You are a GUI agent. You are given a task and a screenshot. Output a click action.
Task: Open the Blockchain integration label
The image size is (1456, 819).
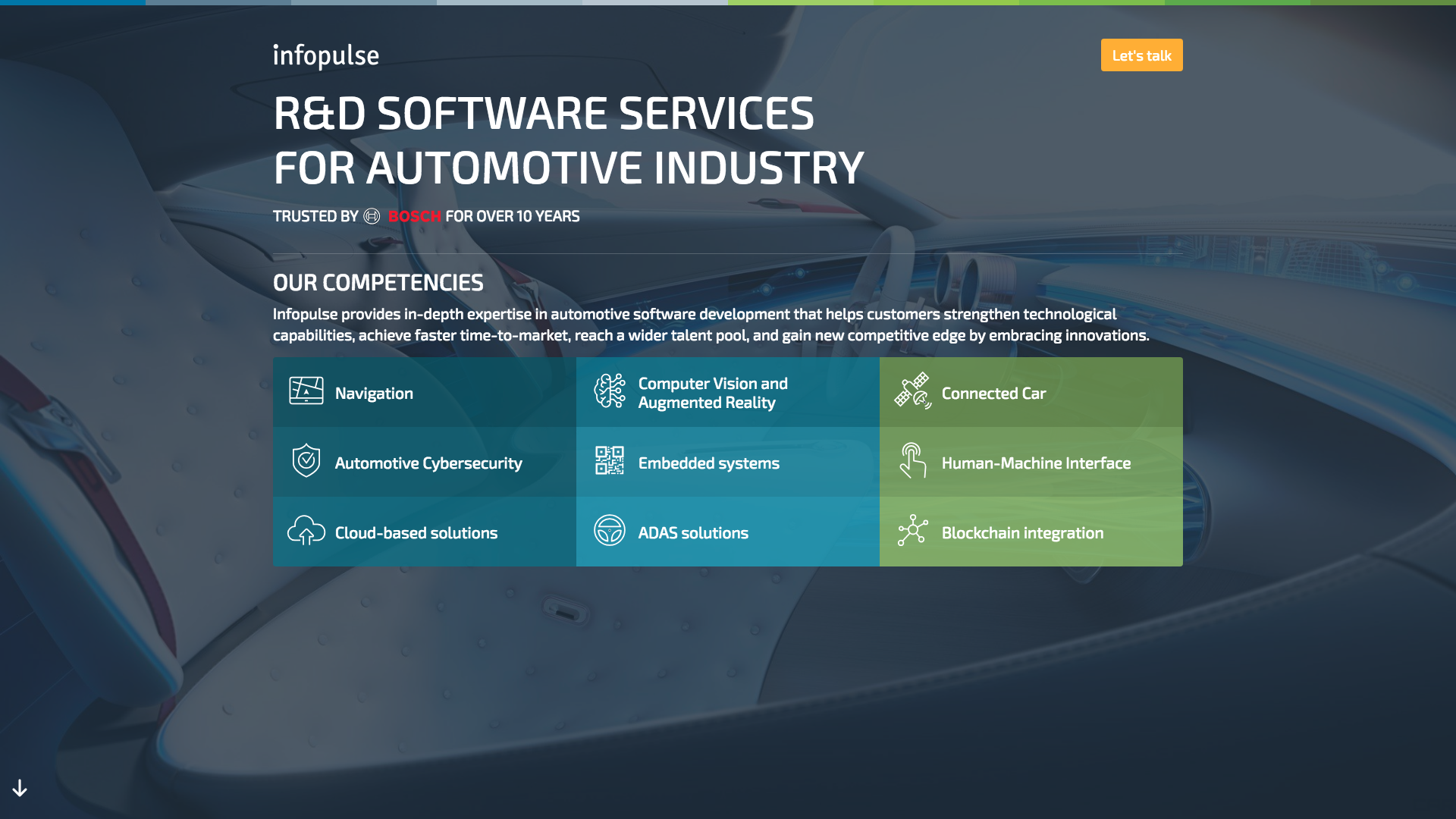pyautogui.click(x=1022, y=533)
